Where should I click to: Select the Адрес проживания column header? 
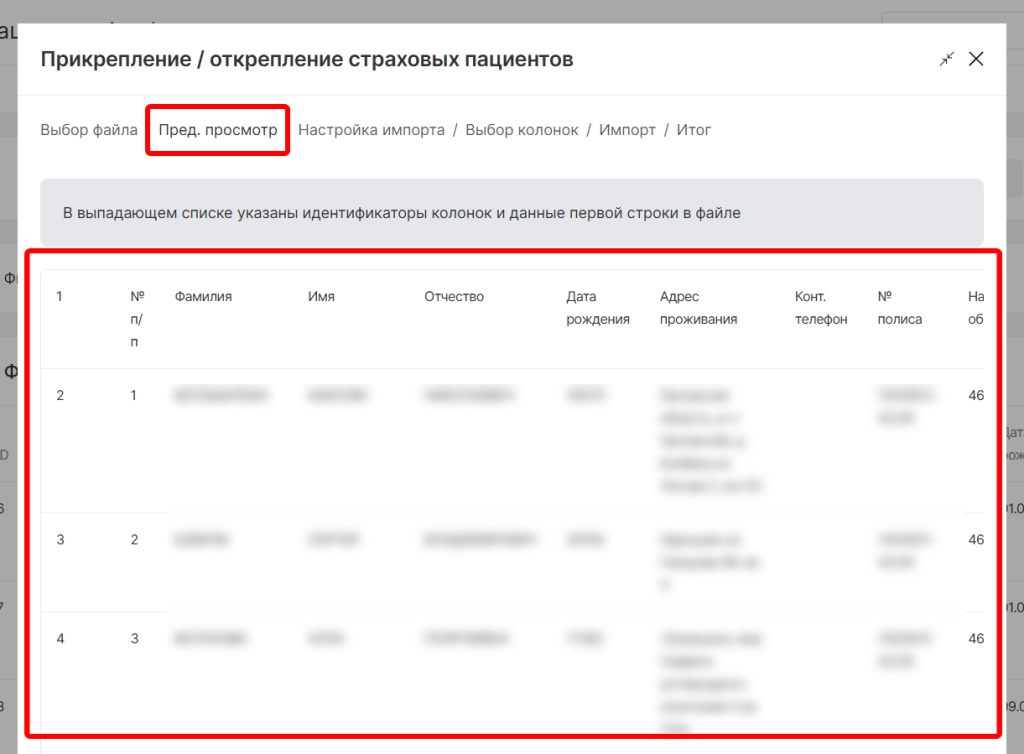698,308
